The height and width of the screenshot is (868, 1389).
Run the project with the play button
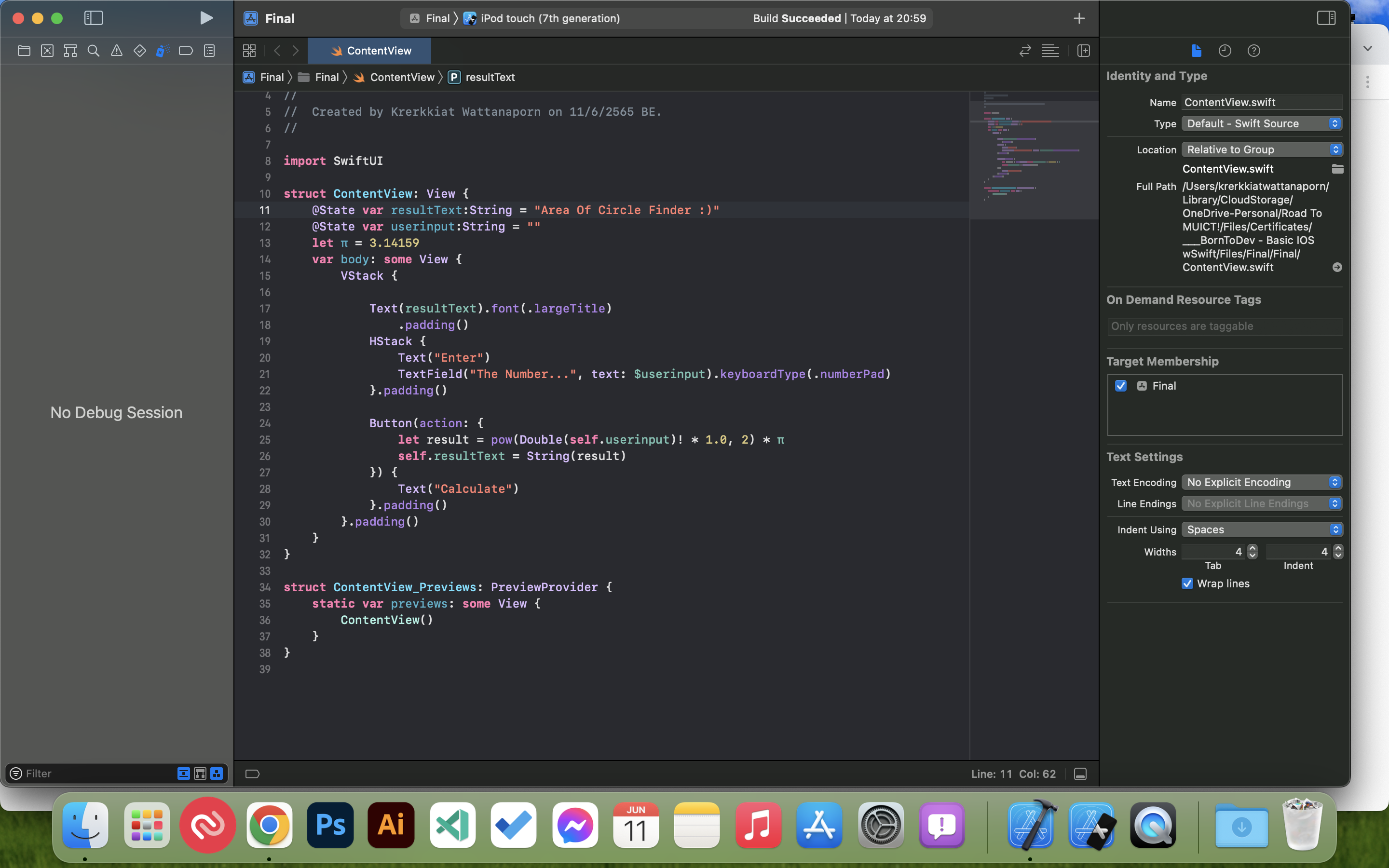point(206,18)
